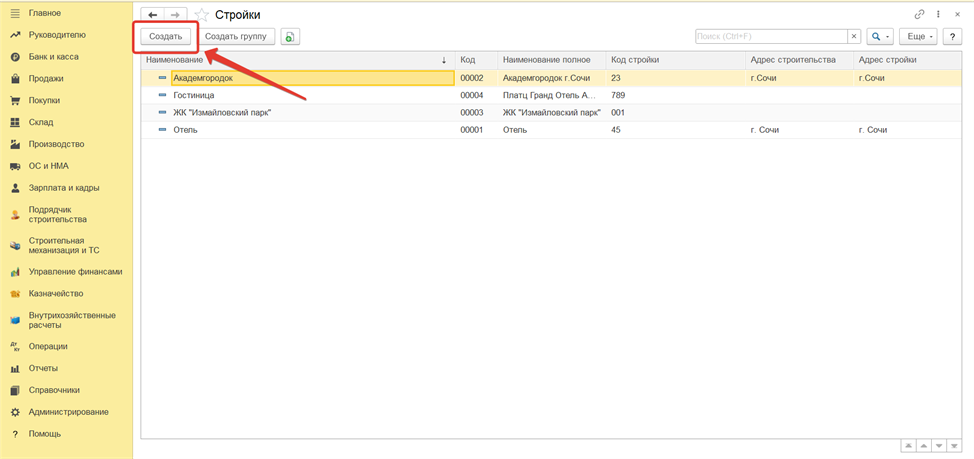Click into the Поиск search field
Viewport: 974px width, 459px height.
pyautogui.click(x=770, y=37)
